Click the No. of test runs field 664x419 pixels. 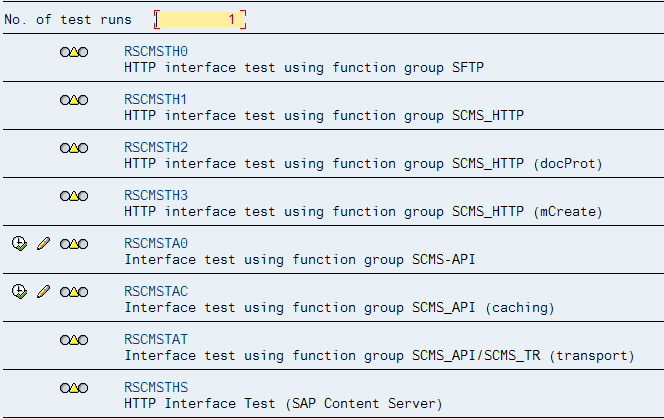click(200, 19)
